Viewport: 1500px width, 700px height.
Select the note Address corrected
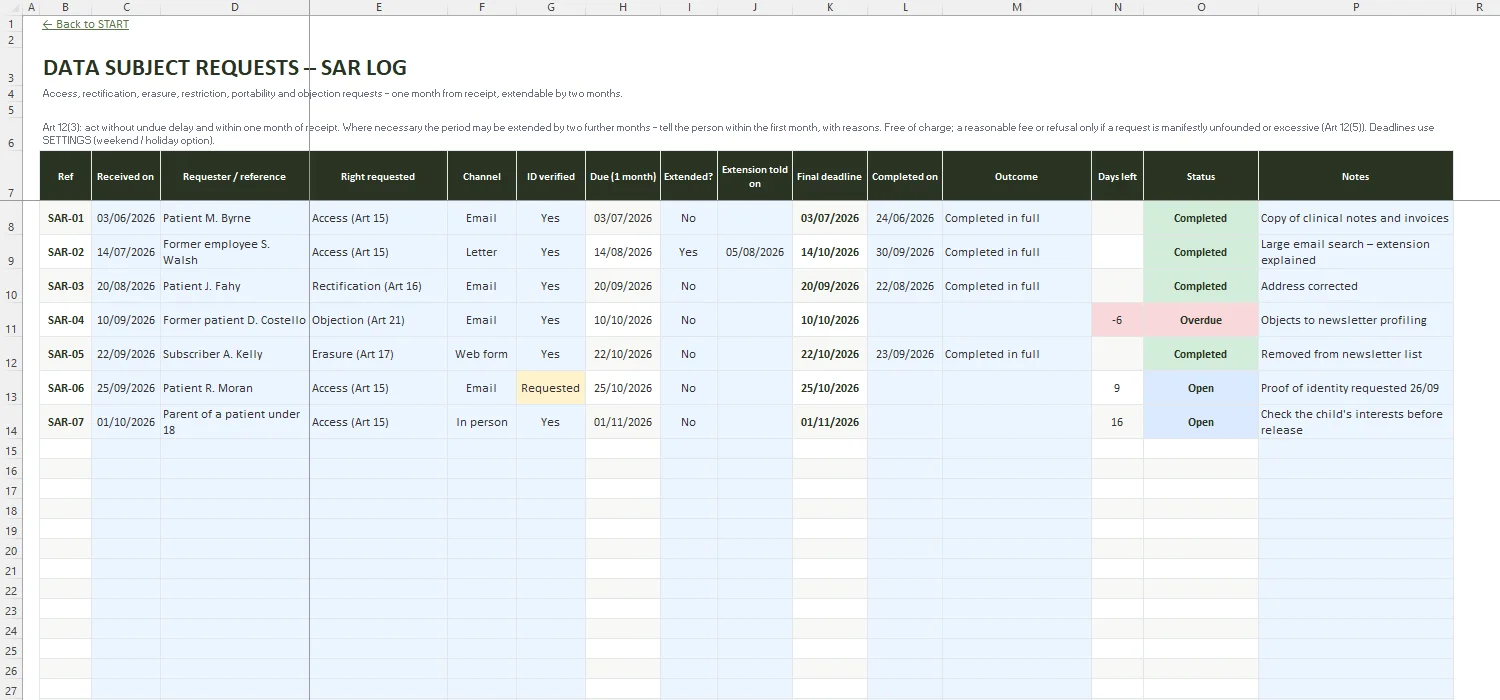tap(1355, 286)
